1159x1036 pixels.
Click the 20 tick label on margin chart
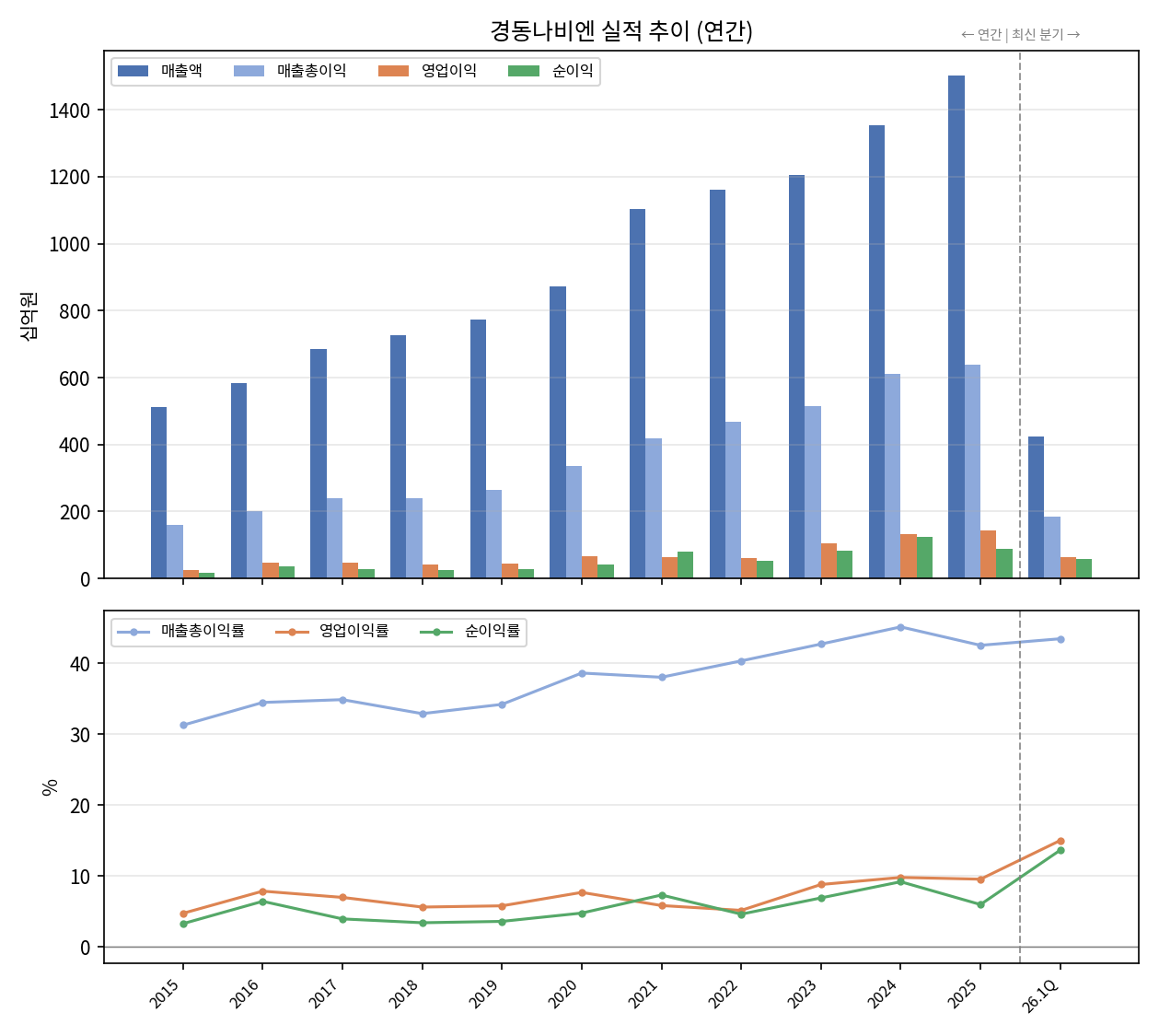[81, 806]
